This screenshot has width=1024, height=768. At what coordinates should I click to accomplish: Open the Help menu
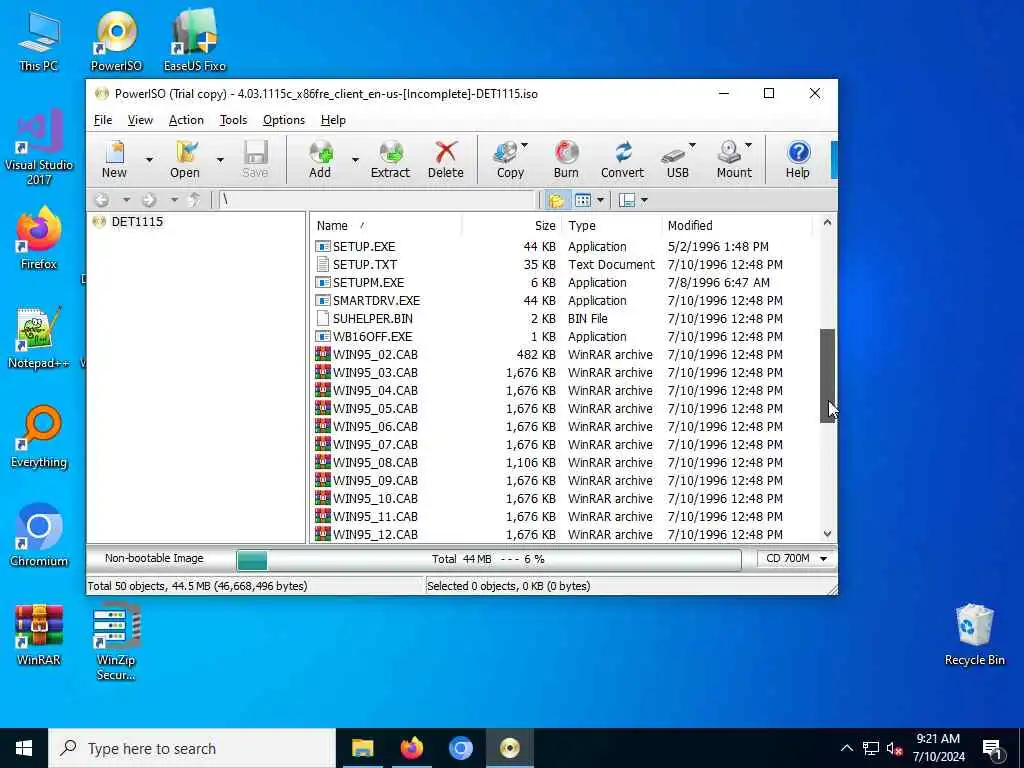(333, 120)
